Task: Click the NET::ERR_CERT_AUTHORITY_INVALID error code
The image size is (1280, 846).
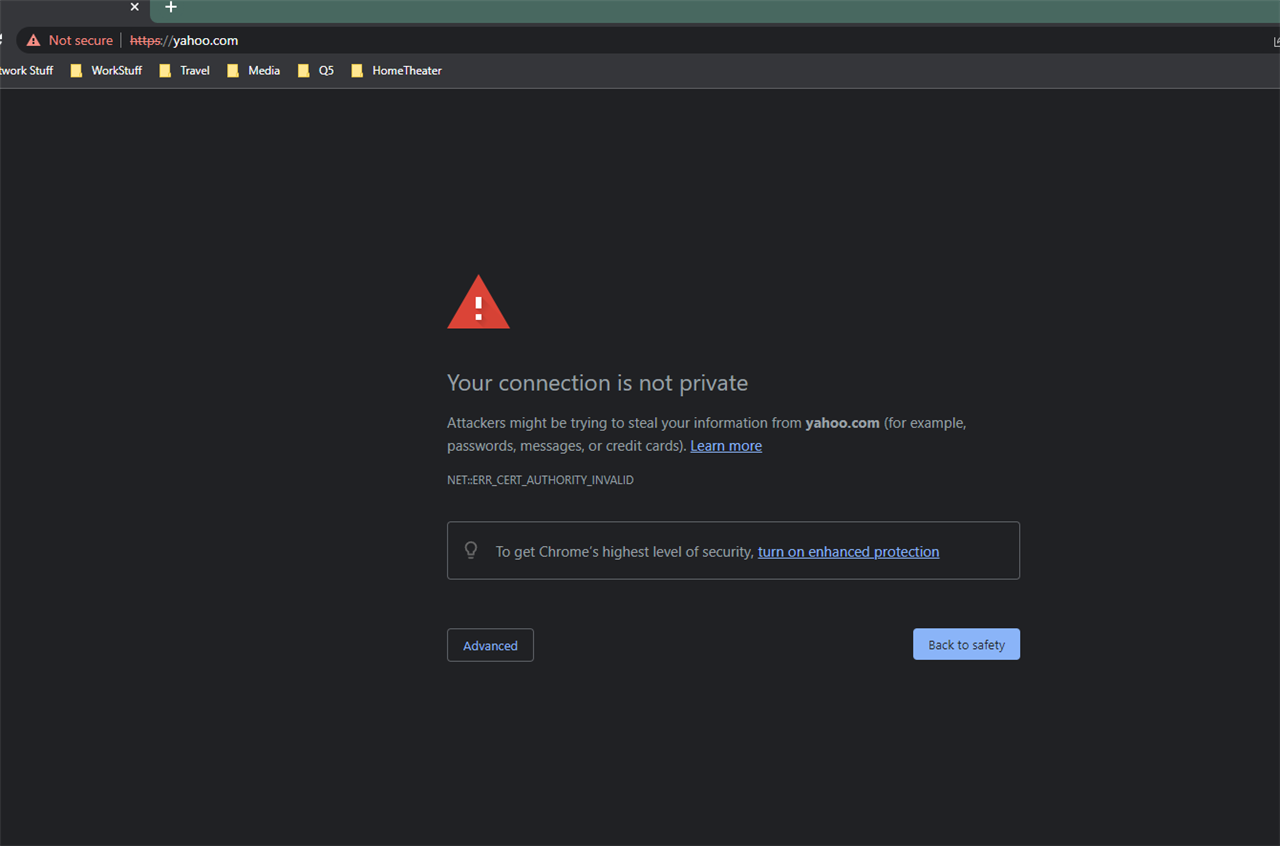Action: pyautogui.click(x=540, y=480)
